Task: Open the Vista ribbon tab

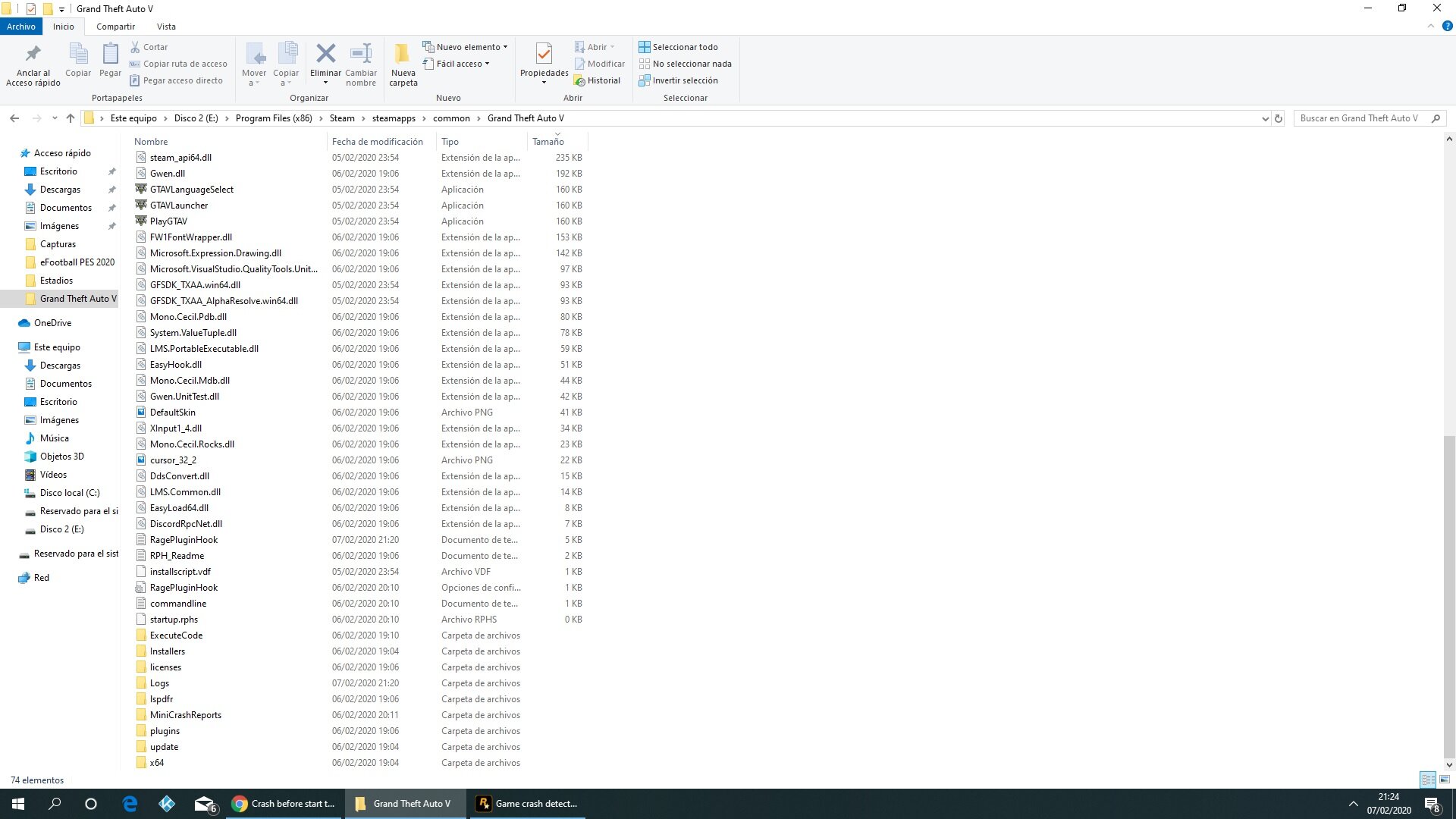Action: point(166,27)
